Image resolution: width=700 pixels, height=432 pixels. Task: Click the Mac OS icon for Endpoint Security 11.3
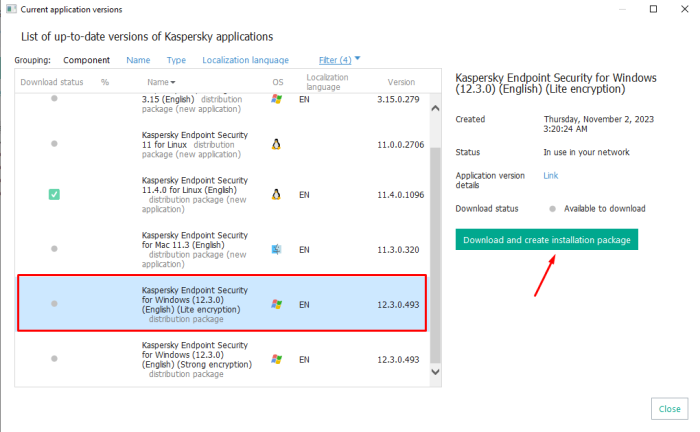(277, 248)
